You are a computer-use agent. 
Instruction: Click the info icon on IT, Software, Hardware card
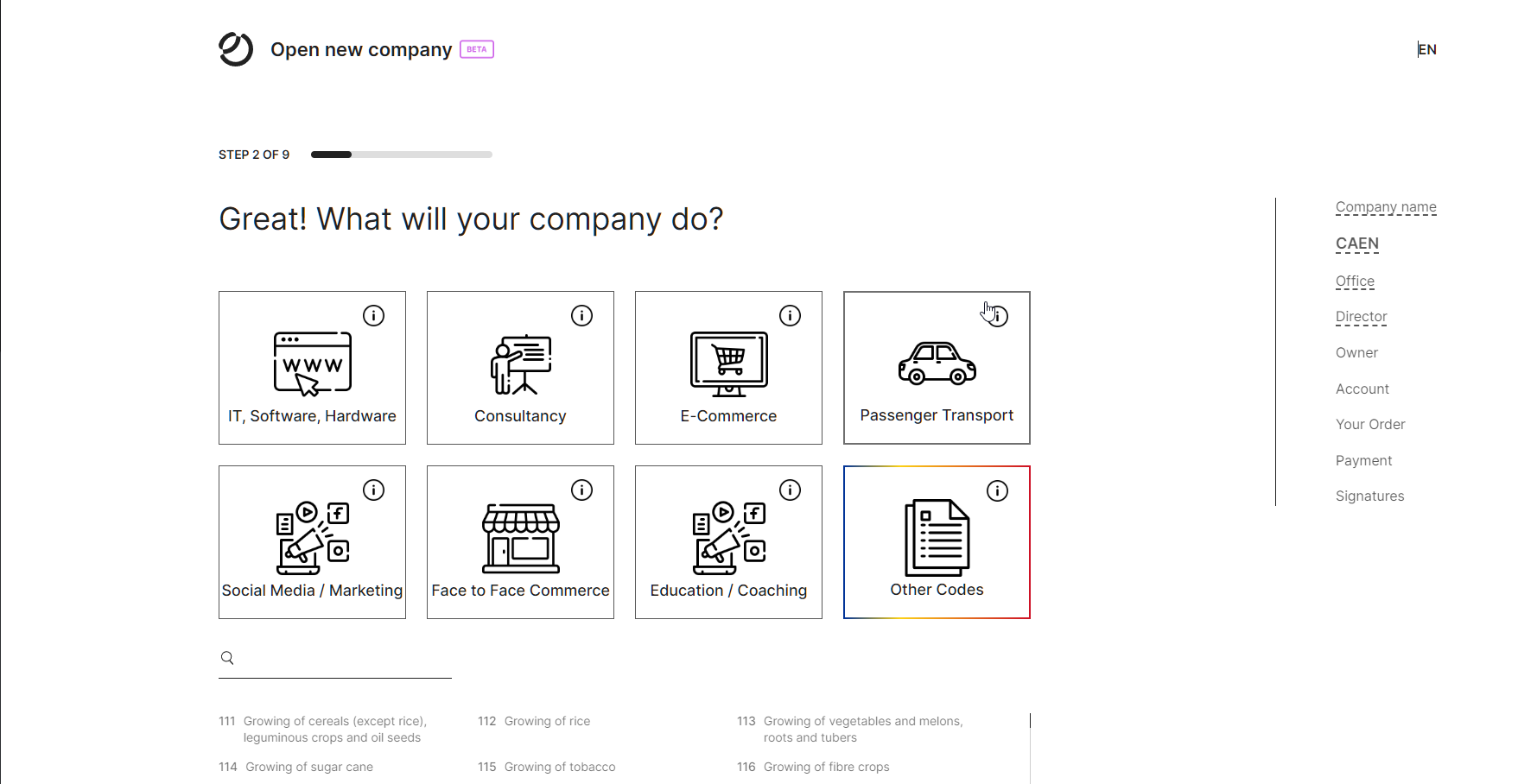coord(373,316)
